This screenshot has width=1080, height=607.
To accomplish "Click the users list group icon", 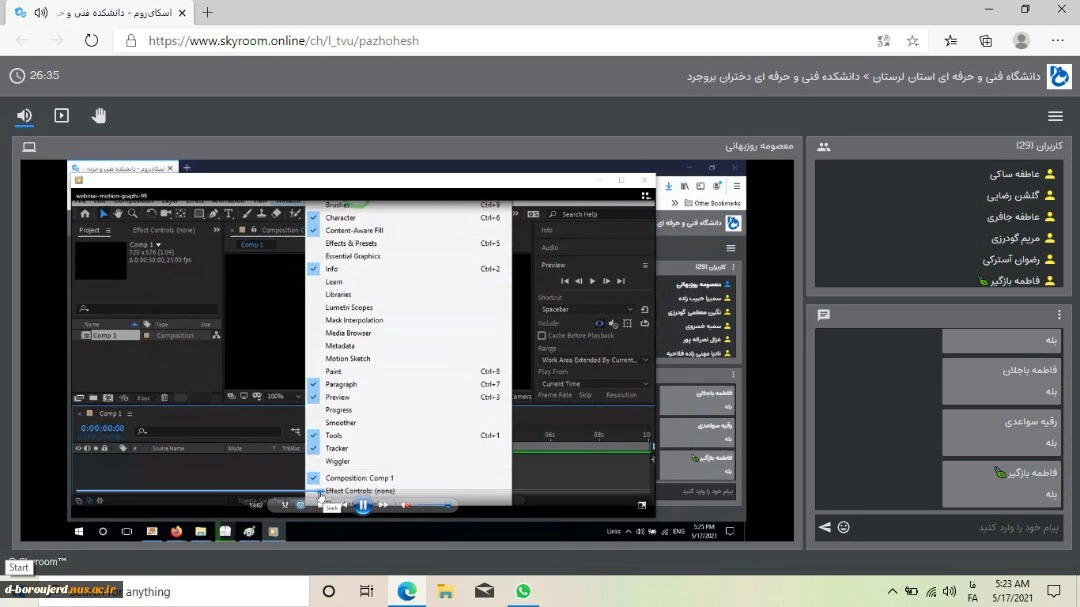I will pos(824,146).
